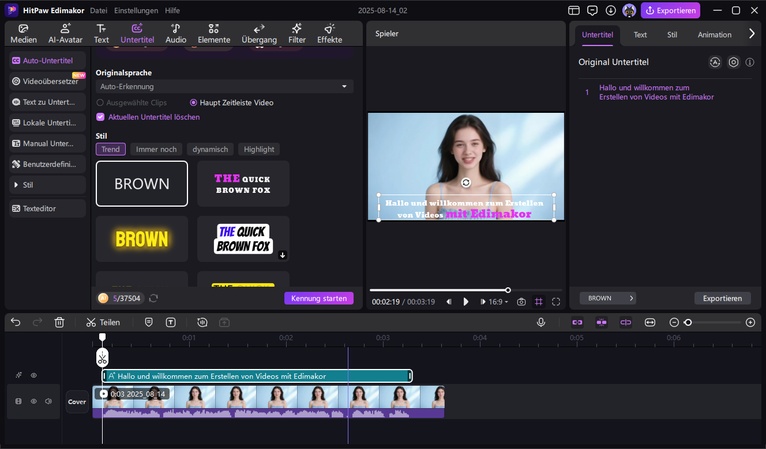Image resolution: width=766 pixels, height=449 pixels.
Task: Open the Originalsprache Auto-Erkennung dropdown
Action: point(224,86)
